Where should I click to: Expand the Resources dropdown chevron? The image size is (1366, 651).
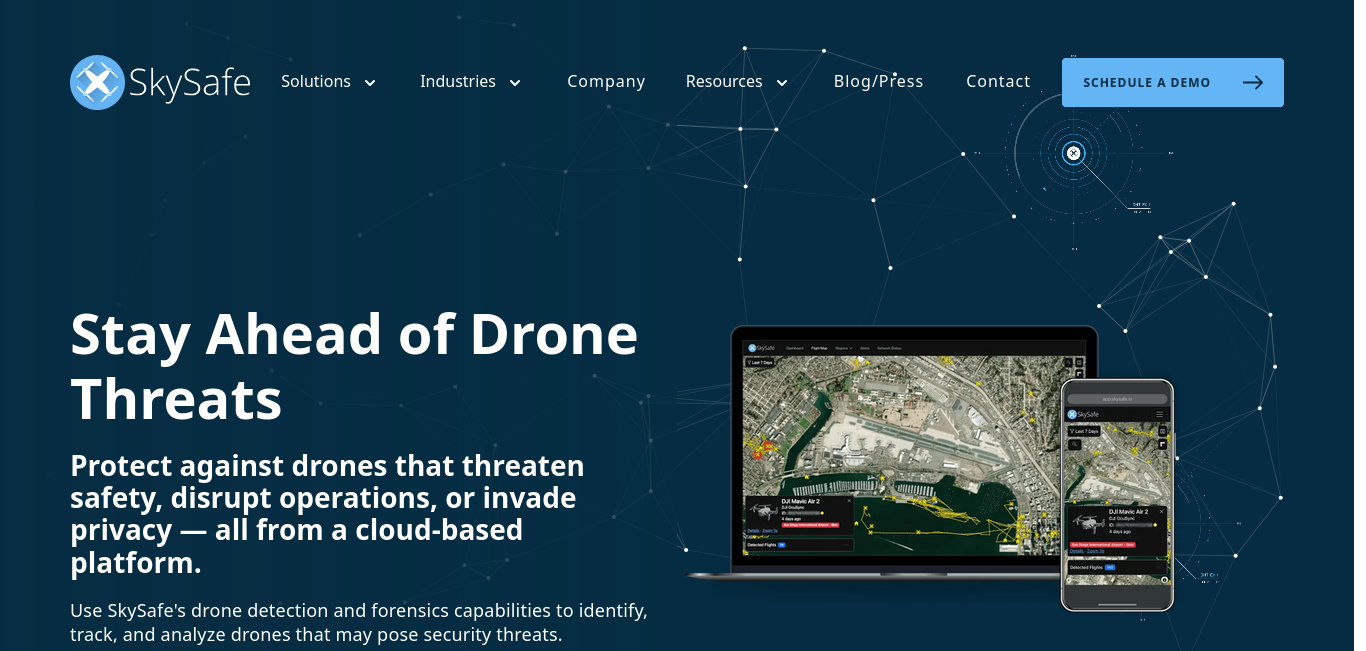(782, 83)
